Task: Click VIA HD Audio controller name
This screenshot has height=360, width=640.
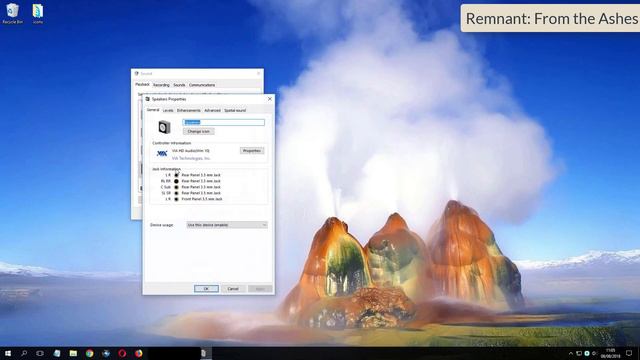Action: point(191,151)
